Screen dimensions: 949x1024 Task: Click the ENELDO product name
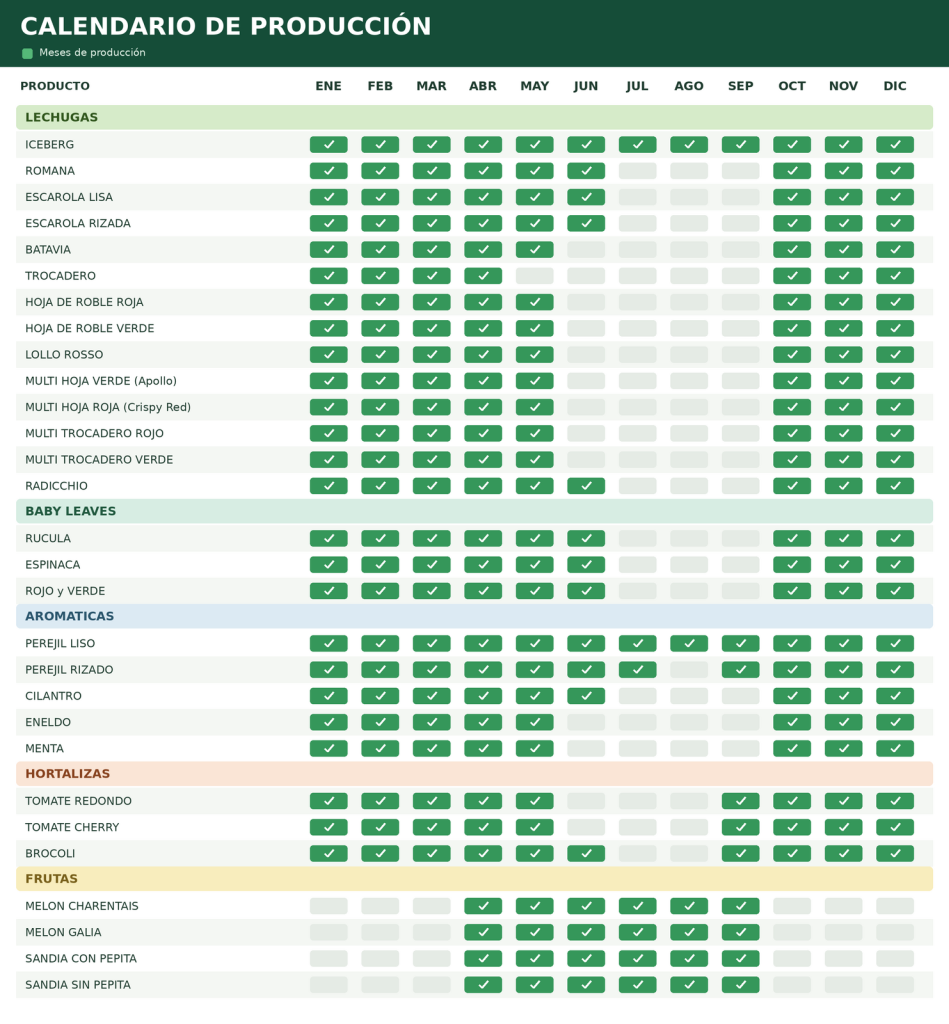click(48, 722)
